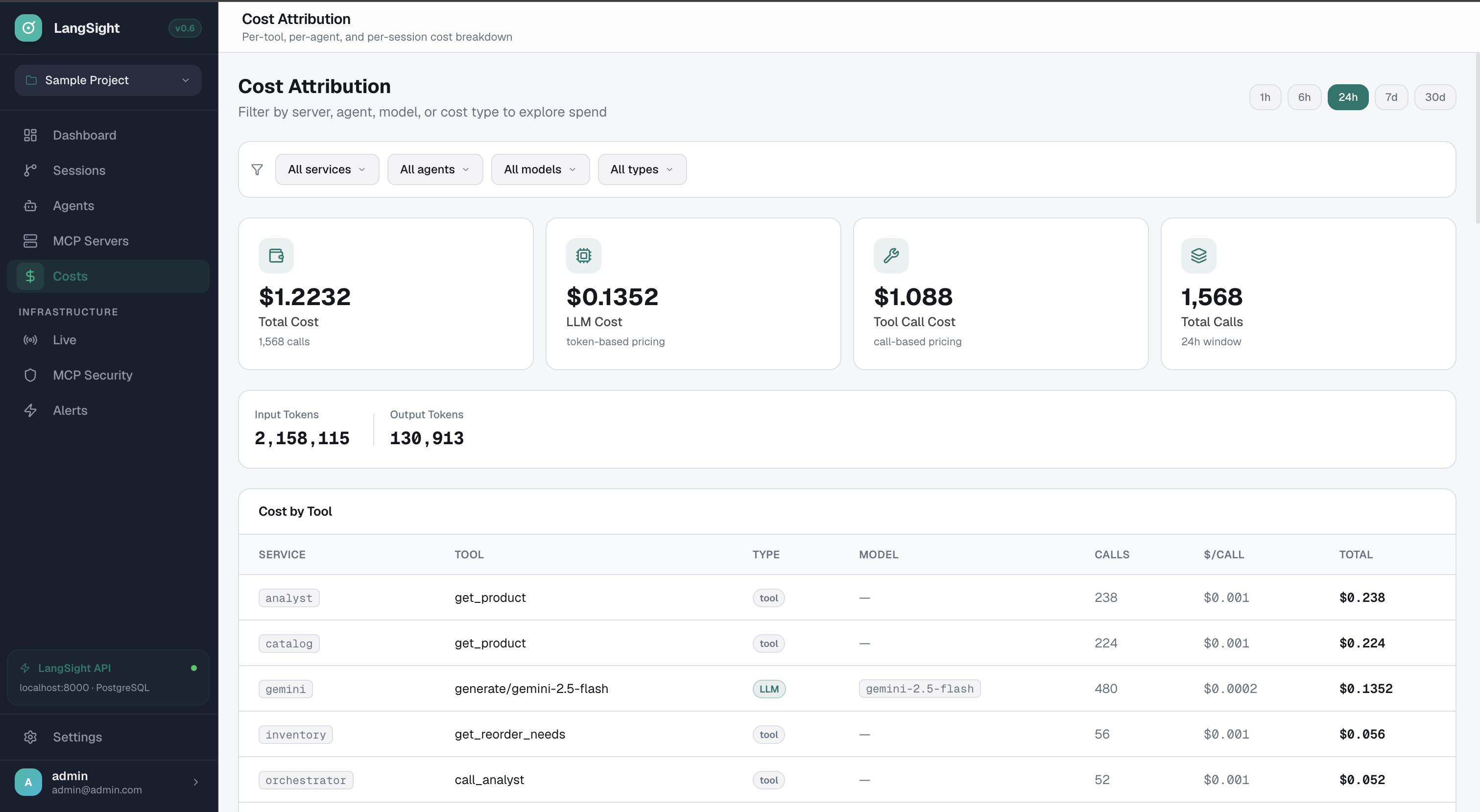Open the All models dropdown
1480x812 pixels.
tap(540, 169)
